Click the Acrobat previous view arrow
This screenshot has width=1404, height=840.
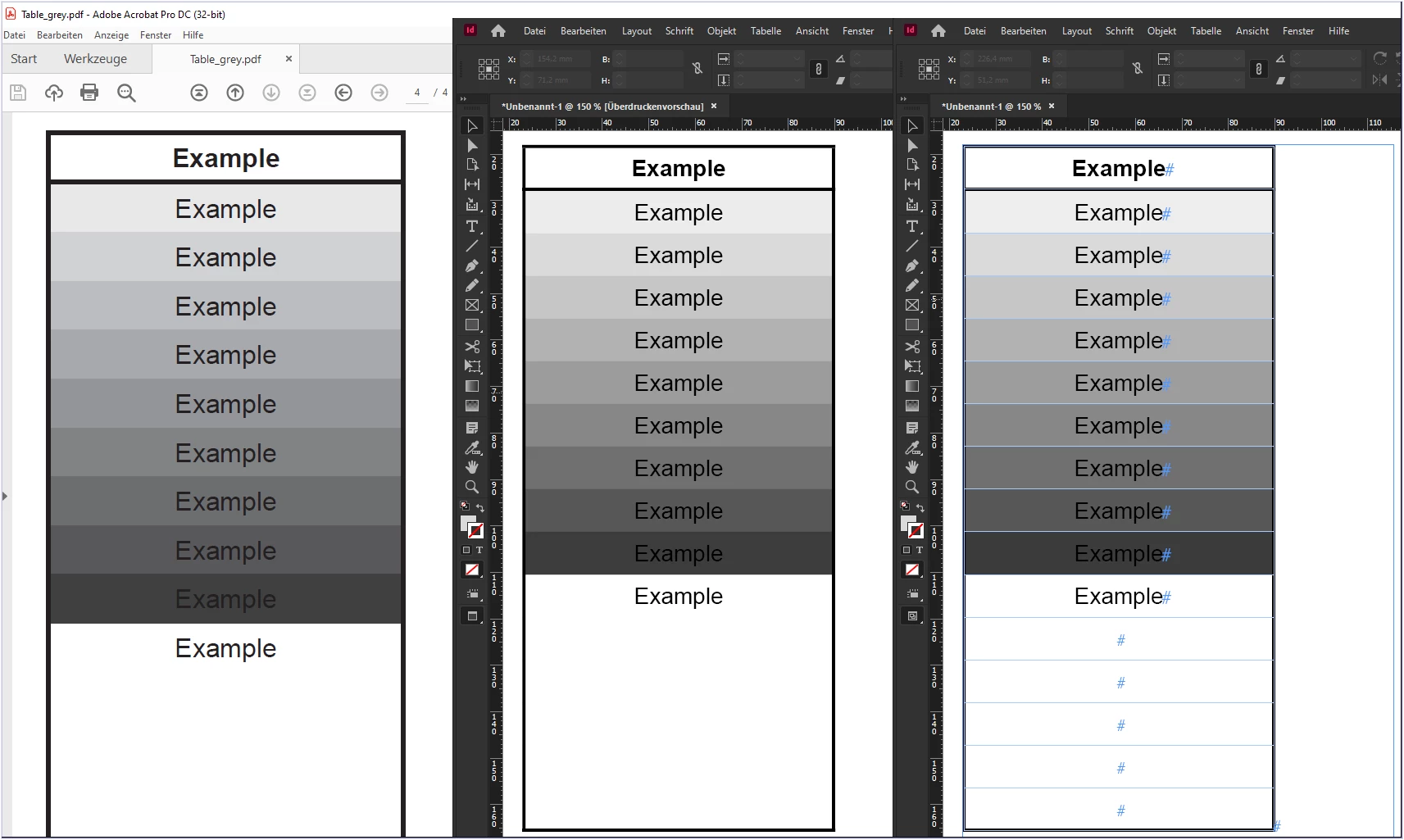click(x=343, y=93)
